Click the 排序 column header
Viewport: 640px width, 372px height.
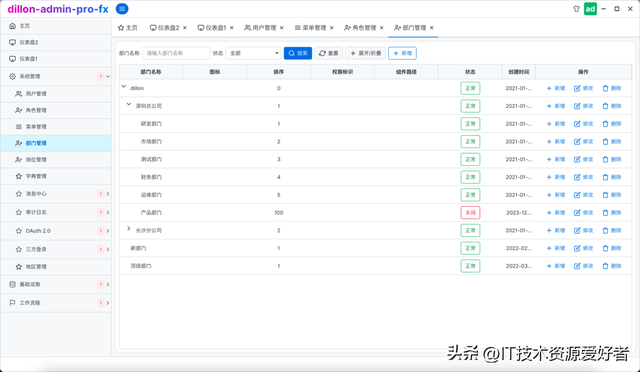(279, 72)
